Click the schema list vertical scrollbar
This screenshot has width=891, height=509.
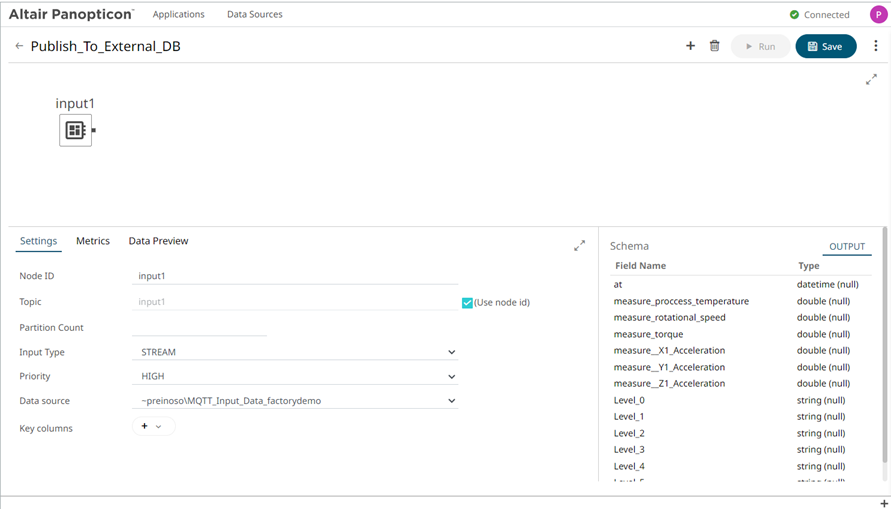pyautogui.click(x=884, y=360)
